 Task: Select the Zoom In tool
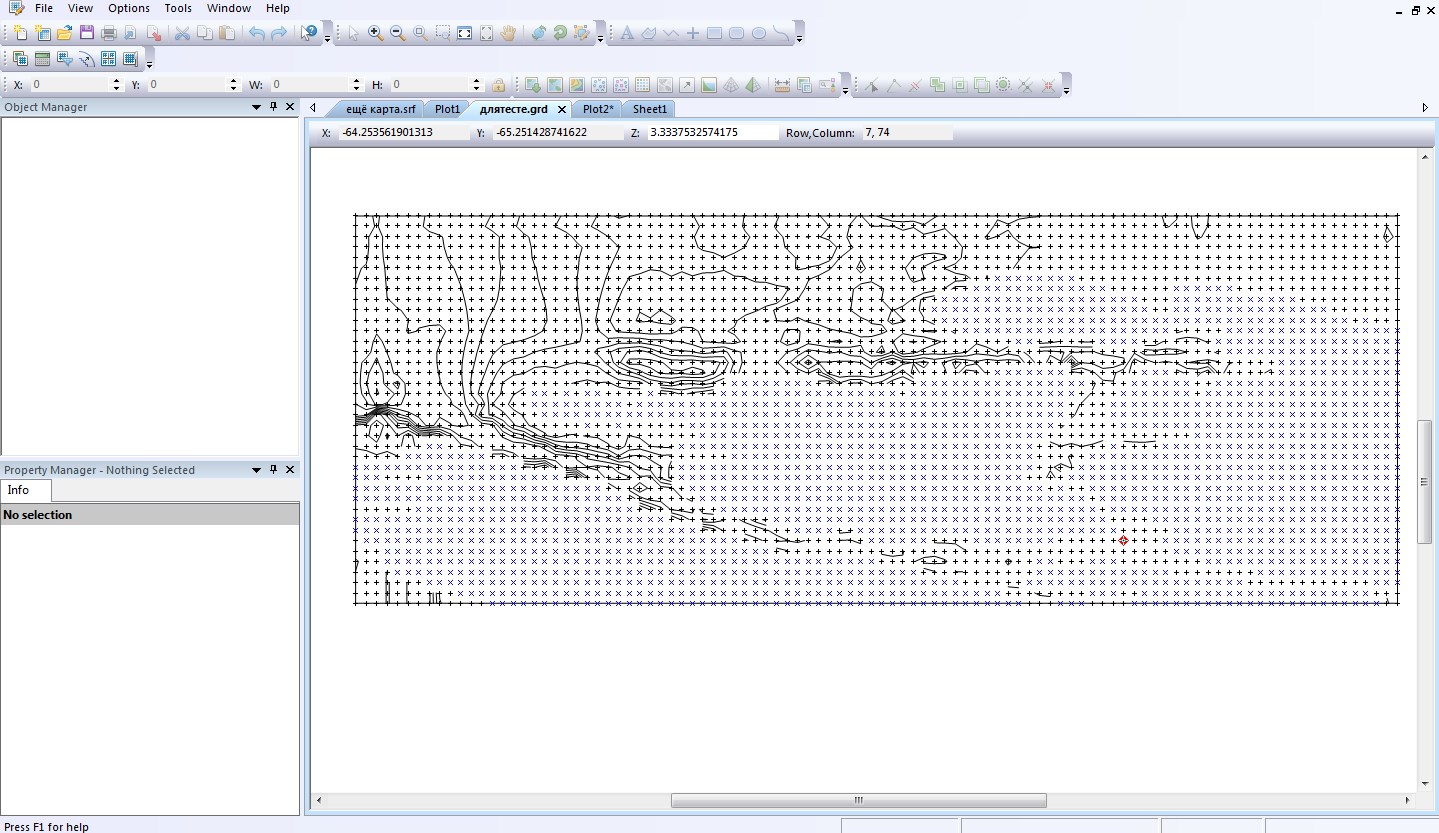tap(374, 33)
